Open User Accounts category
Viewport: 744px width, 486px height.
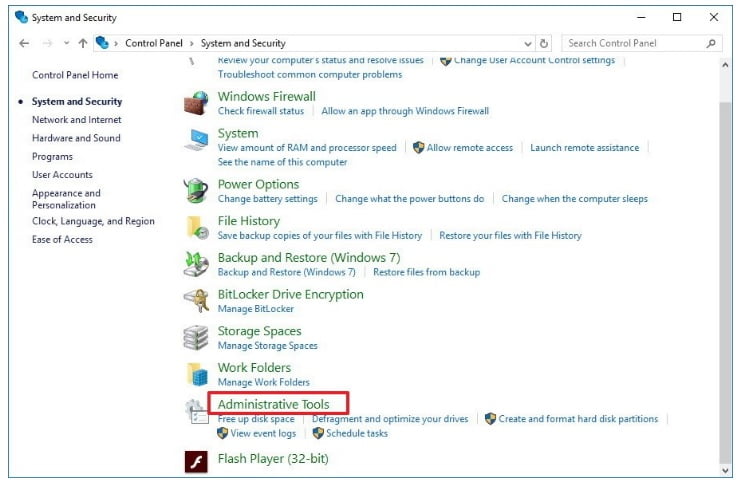point(62,175)
